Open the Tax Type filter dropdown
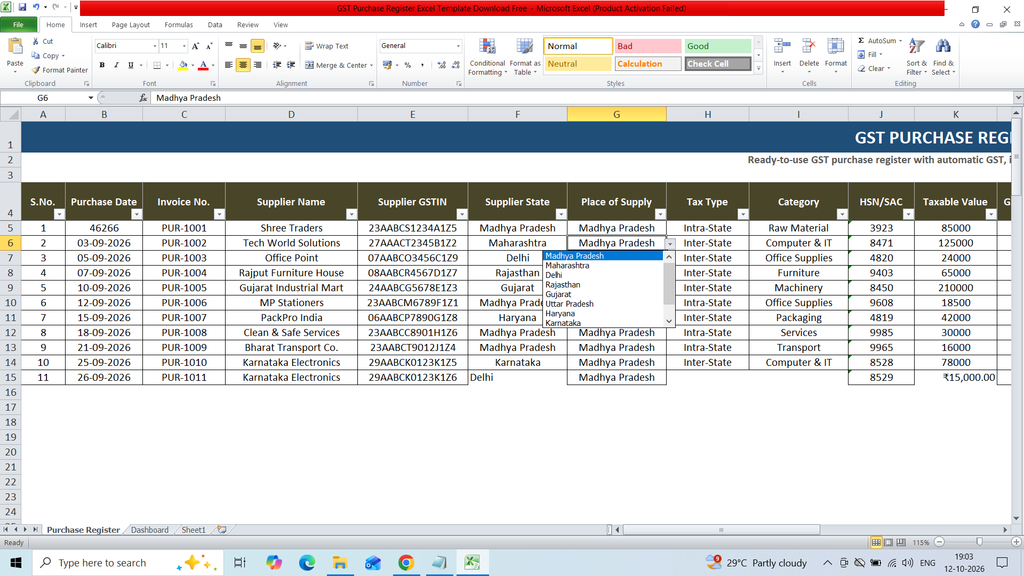1024x576 pixels. 743,214
